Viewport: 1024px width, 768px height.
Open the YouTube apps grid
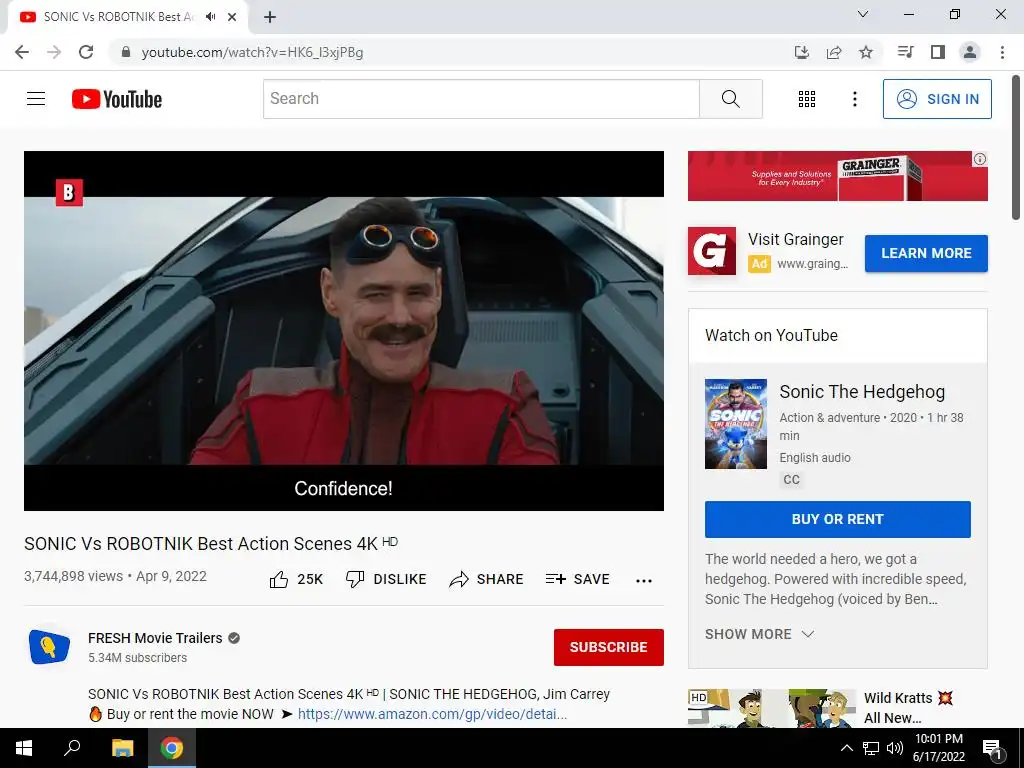(807, 99)
